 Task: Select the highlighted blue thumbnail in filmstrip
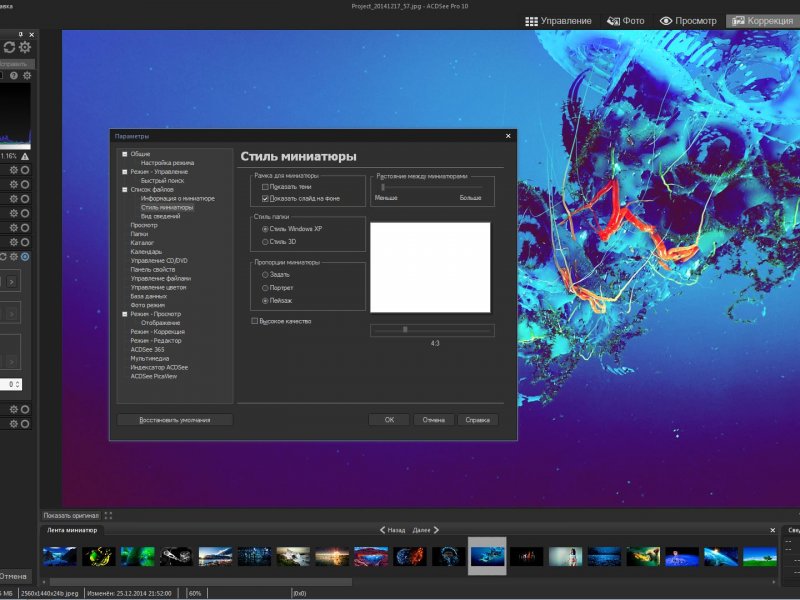pyautogui.click(x=487, y=556)
